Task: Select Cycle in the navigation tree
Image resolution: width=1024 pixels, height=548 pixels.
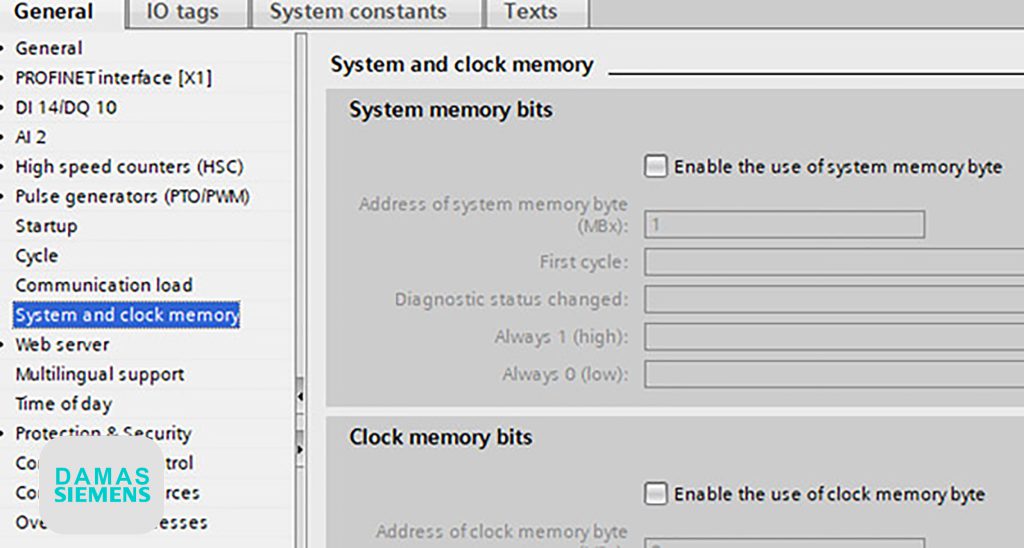Action: coord(37,255)
